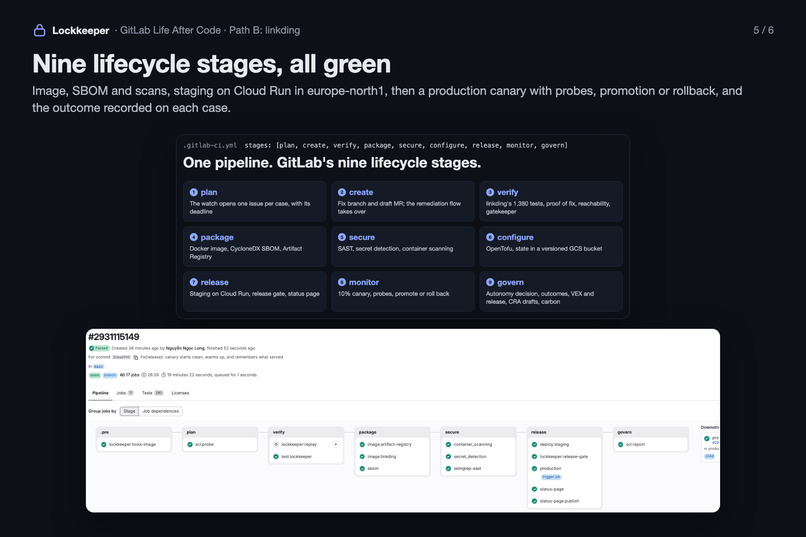Image resolution: width=806 pixels, height=537 pixels.
Task: Click the heading Nine lifecycle stages, all green
Action: (x=211, y=64)
